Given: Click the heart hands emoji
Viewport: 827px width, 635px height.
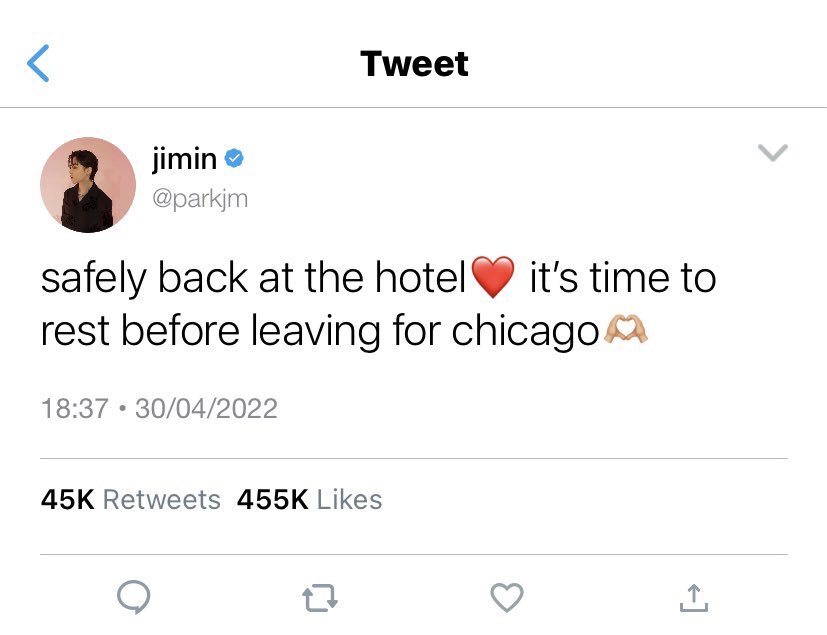Looking at the screenshot, I should coord(626,330).
